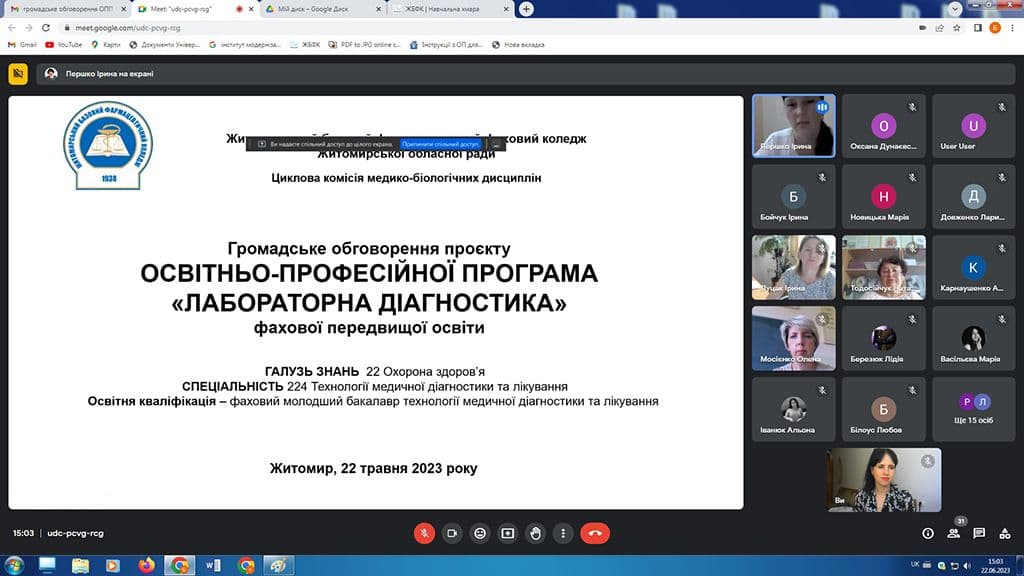Open 'Інструкції з ОП для...' bookmark
Screen dimensions: 1024x576
[x=446, y=45]
